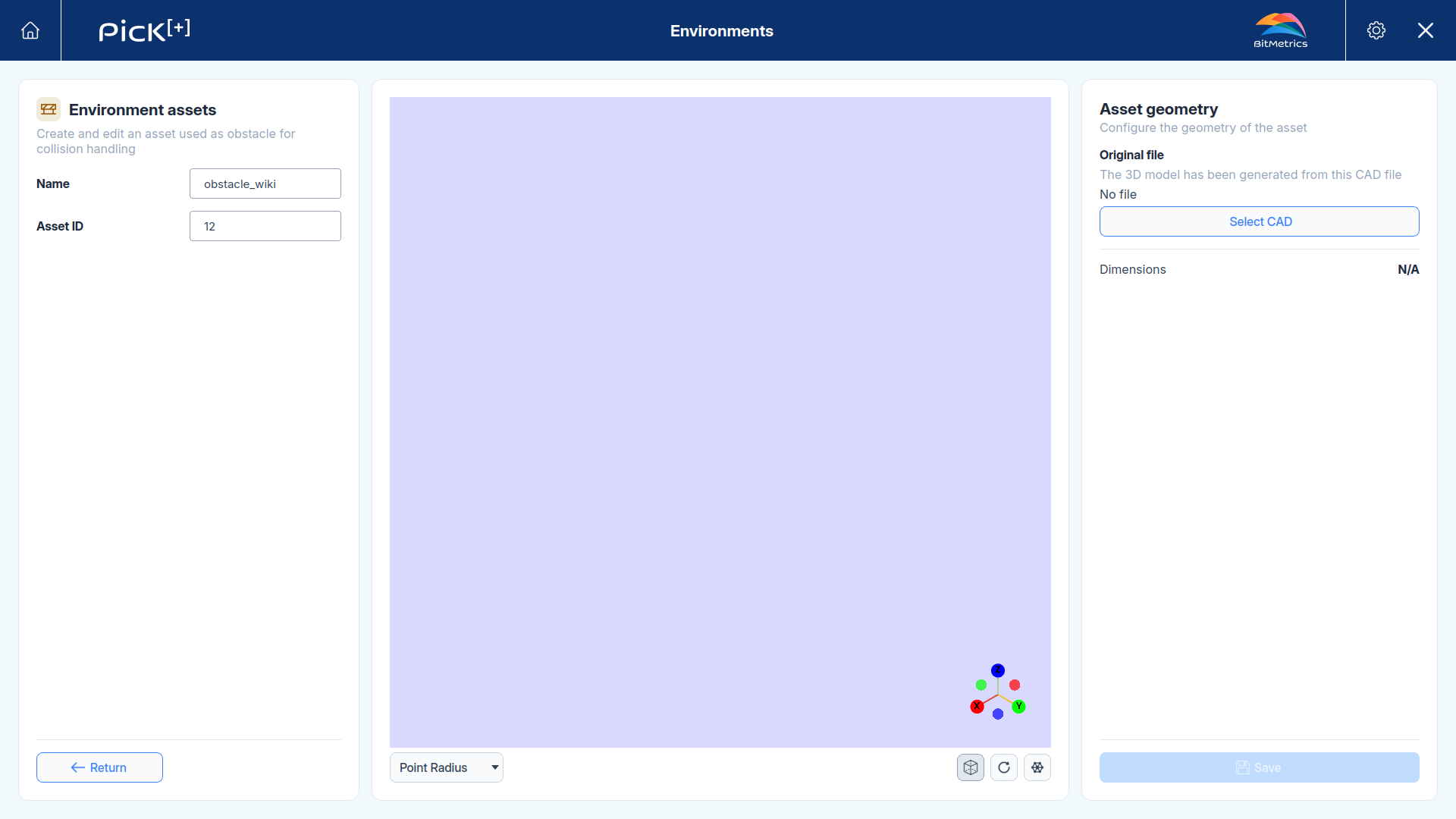The width and height of the screenshot is (1456, 819).
Task: Click the Pick[+] logo
Action: 144,30
